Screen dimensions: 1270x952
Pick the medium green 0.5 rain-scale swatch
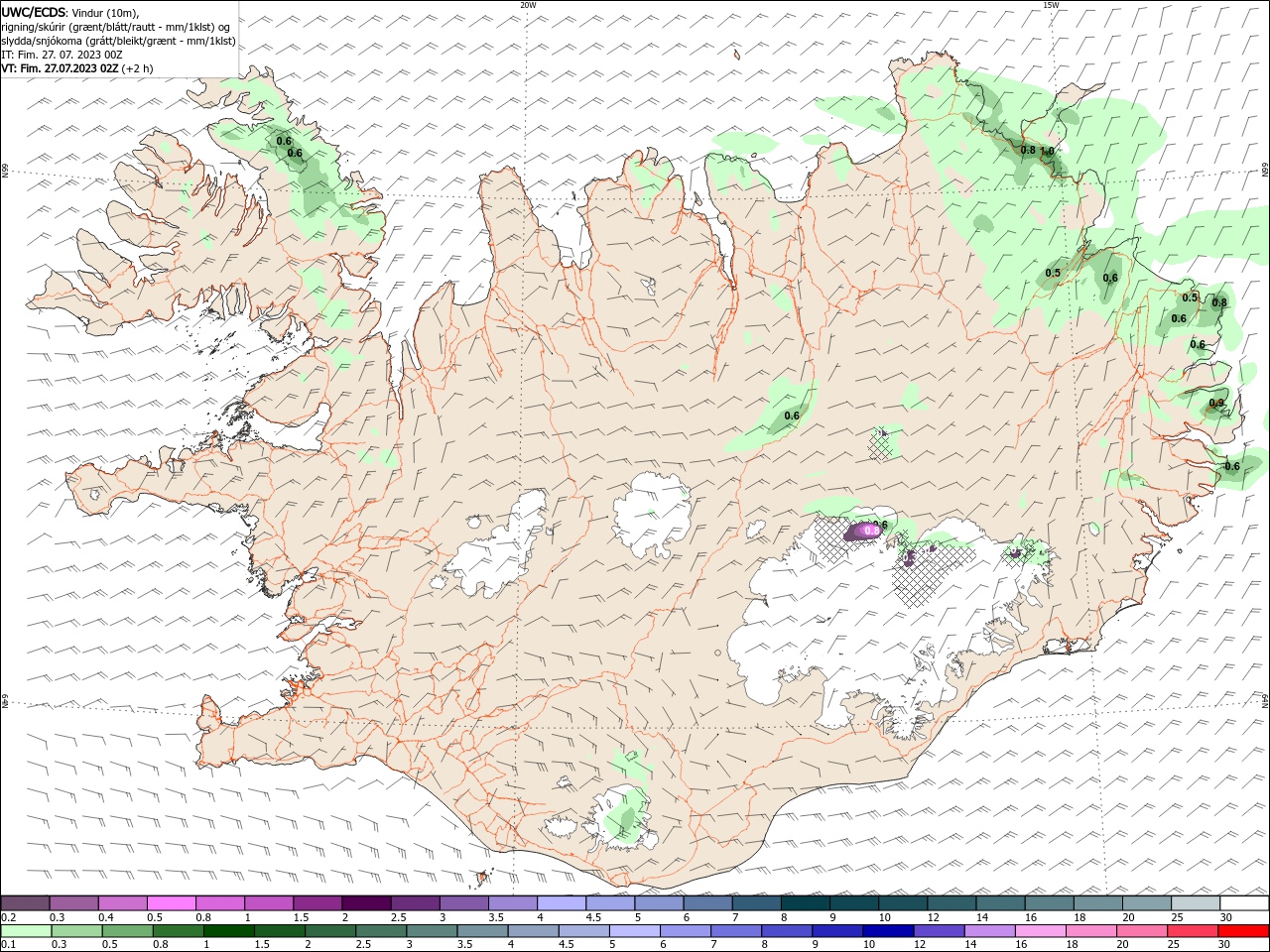pos(128,931)
